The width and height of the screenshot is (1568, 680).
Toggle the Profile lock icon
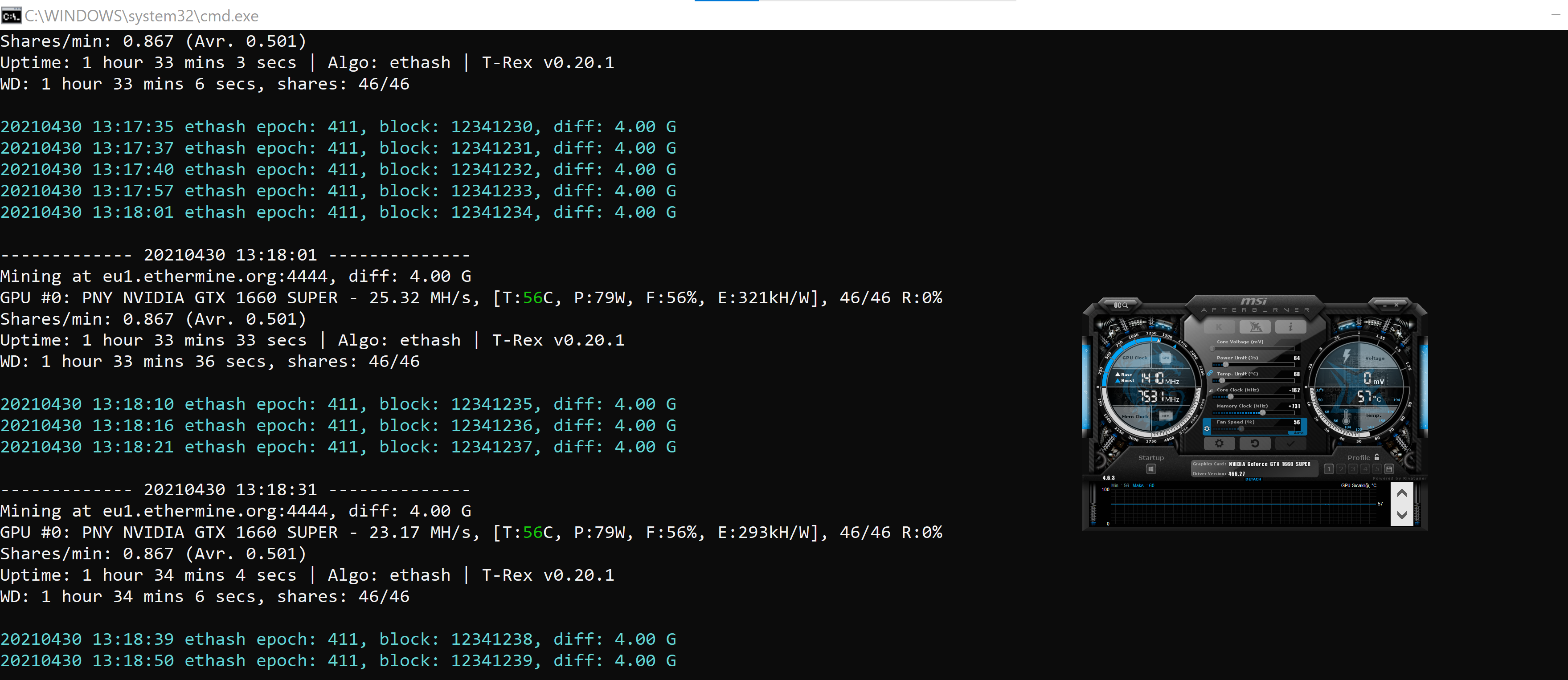(1377, 457)
